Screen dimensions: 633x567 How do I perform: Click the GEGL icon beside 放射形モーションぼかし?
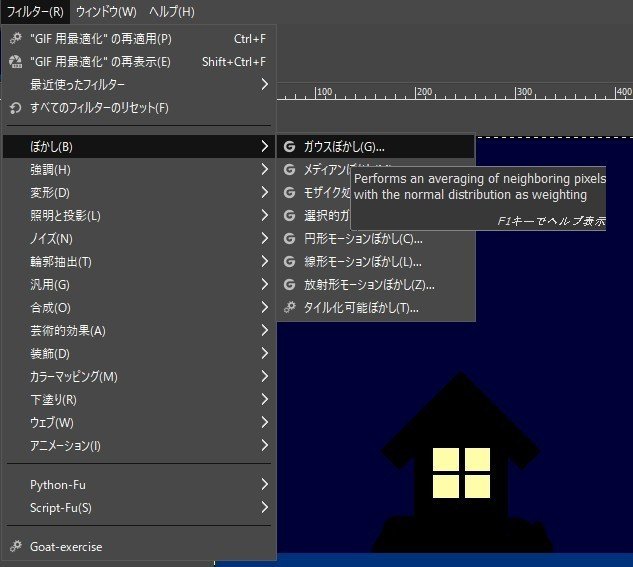coord(289,285)
